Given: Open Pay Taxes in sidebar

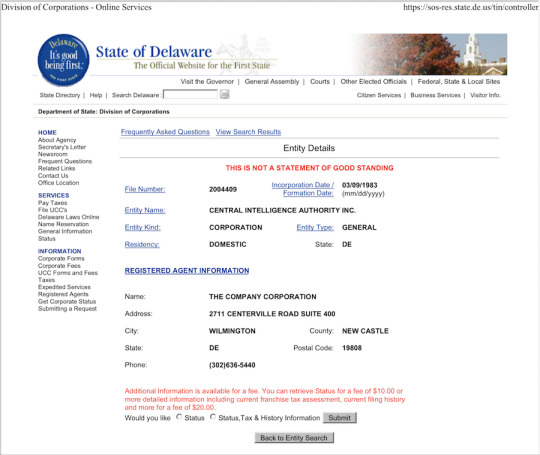Looking at the screenshot, I should coord(52,203).
